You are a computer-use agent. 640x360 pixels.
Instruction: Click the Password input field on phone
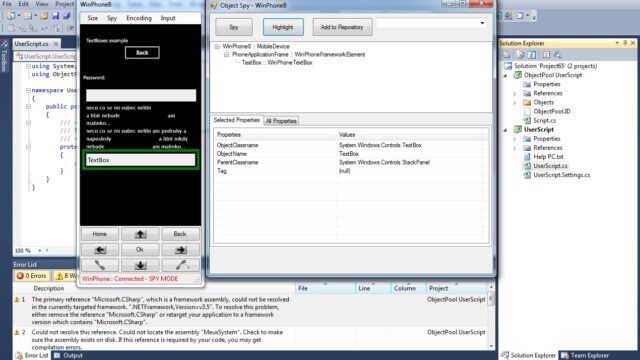[x=141, y=95]
